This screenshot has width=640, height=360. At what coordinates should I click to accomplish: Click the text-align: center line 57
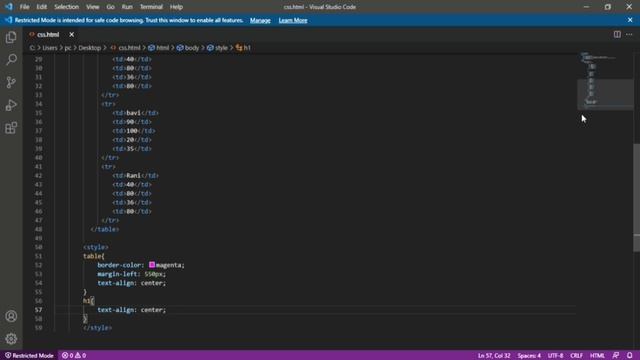click(131, 310)
